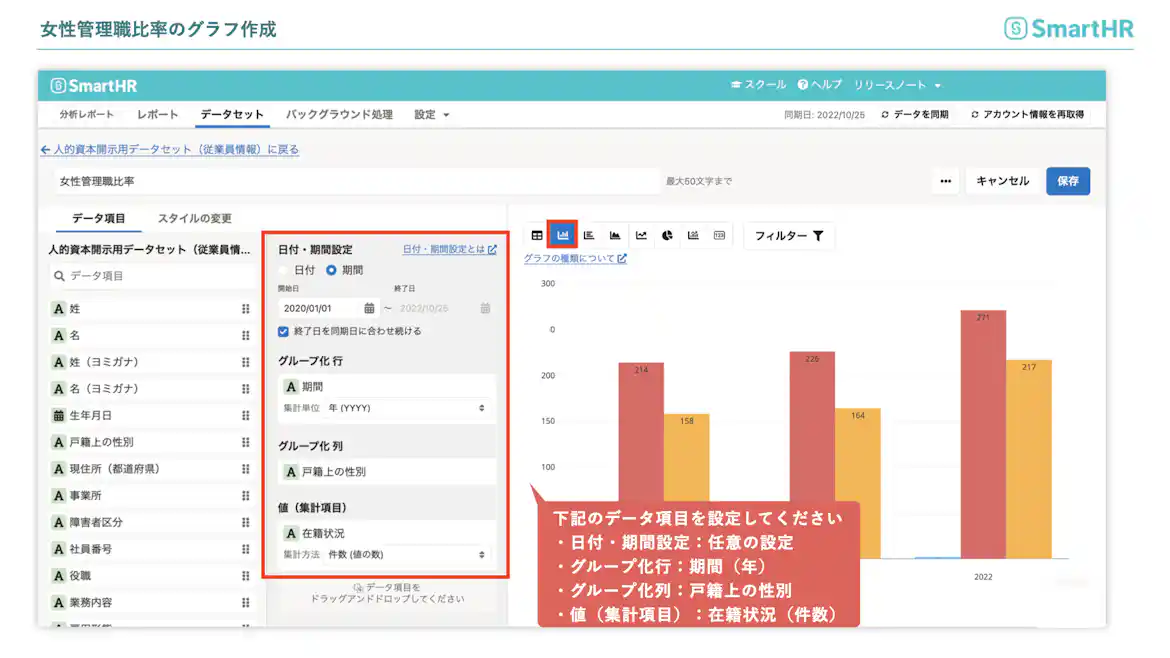Screen dimensions: 1170x658
Task: Choose the line chart type
Action: point(640,235)
